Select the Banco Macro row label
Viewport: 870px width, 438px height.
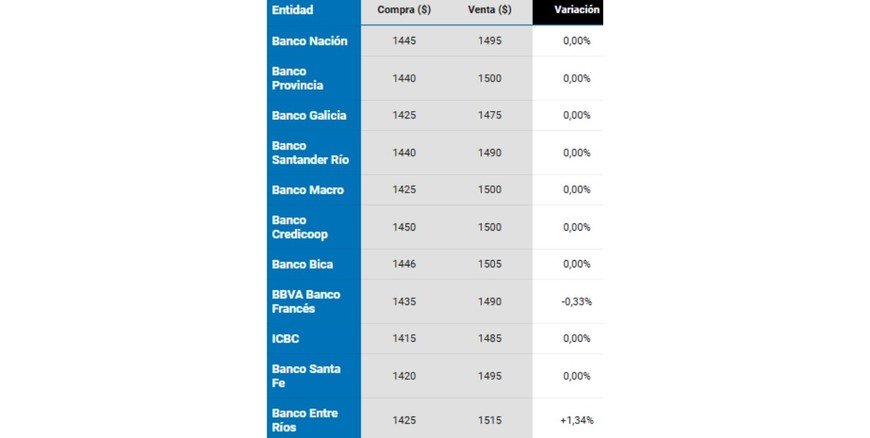[x=307, y=190]
